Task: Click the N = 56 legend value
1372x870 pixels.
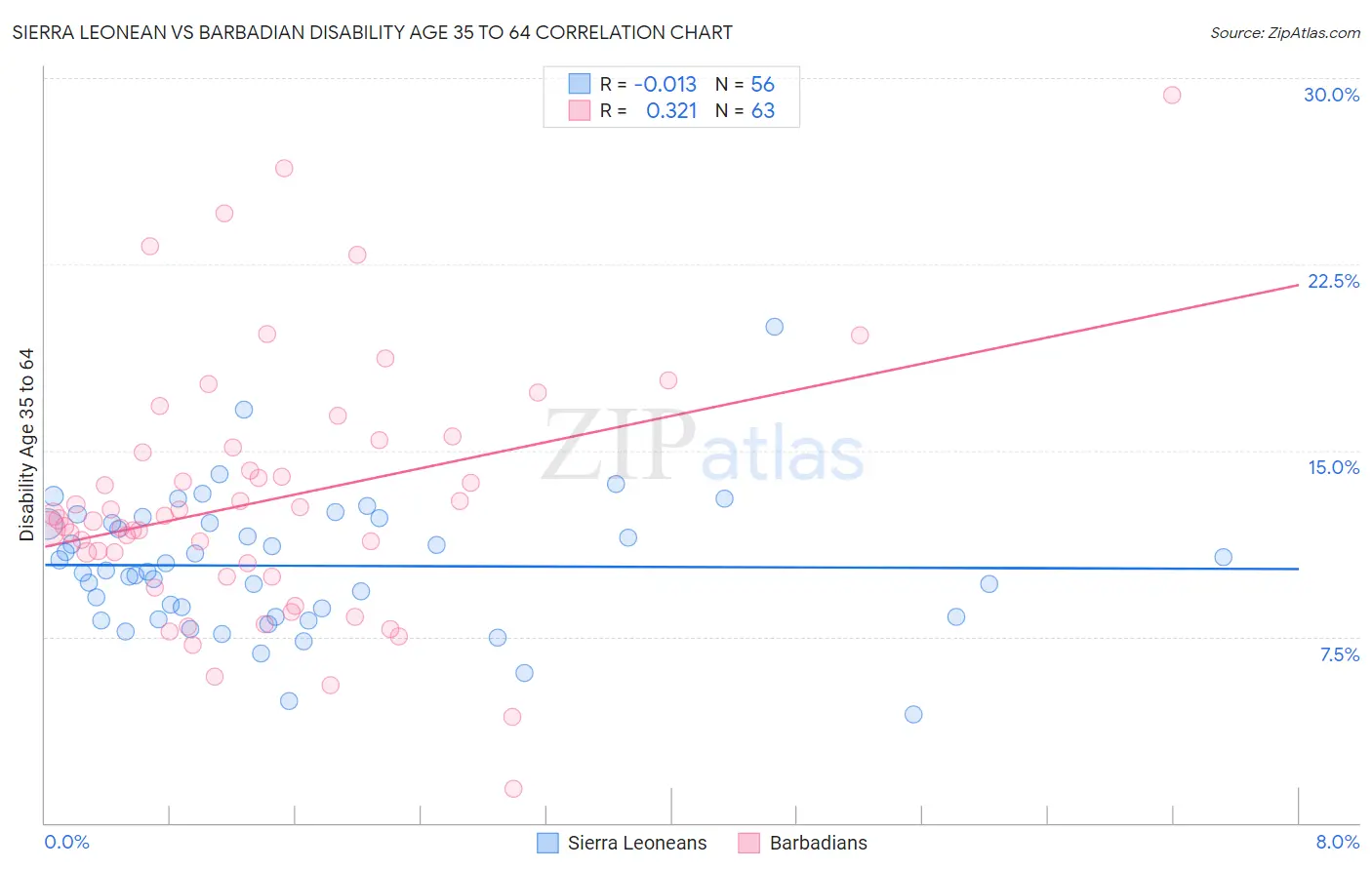Action: (745, 84)
